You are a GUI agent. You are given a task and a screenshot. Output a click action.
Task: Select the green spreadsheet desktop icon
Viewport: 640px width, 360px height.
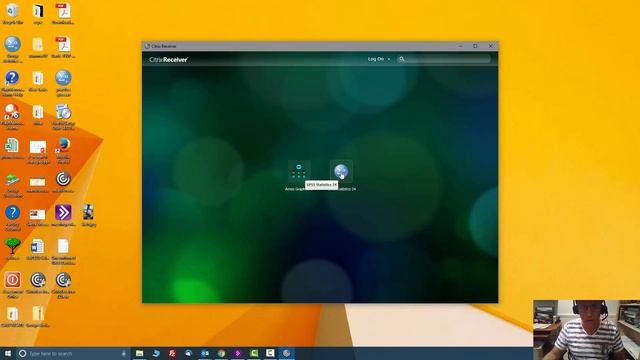pos(12,149)
